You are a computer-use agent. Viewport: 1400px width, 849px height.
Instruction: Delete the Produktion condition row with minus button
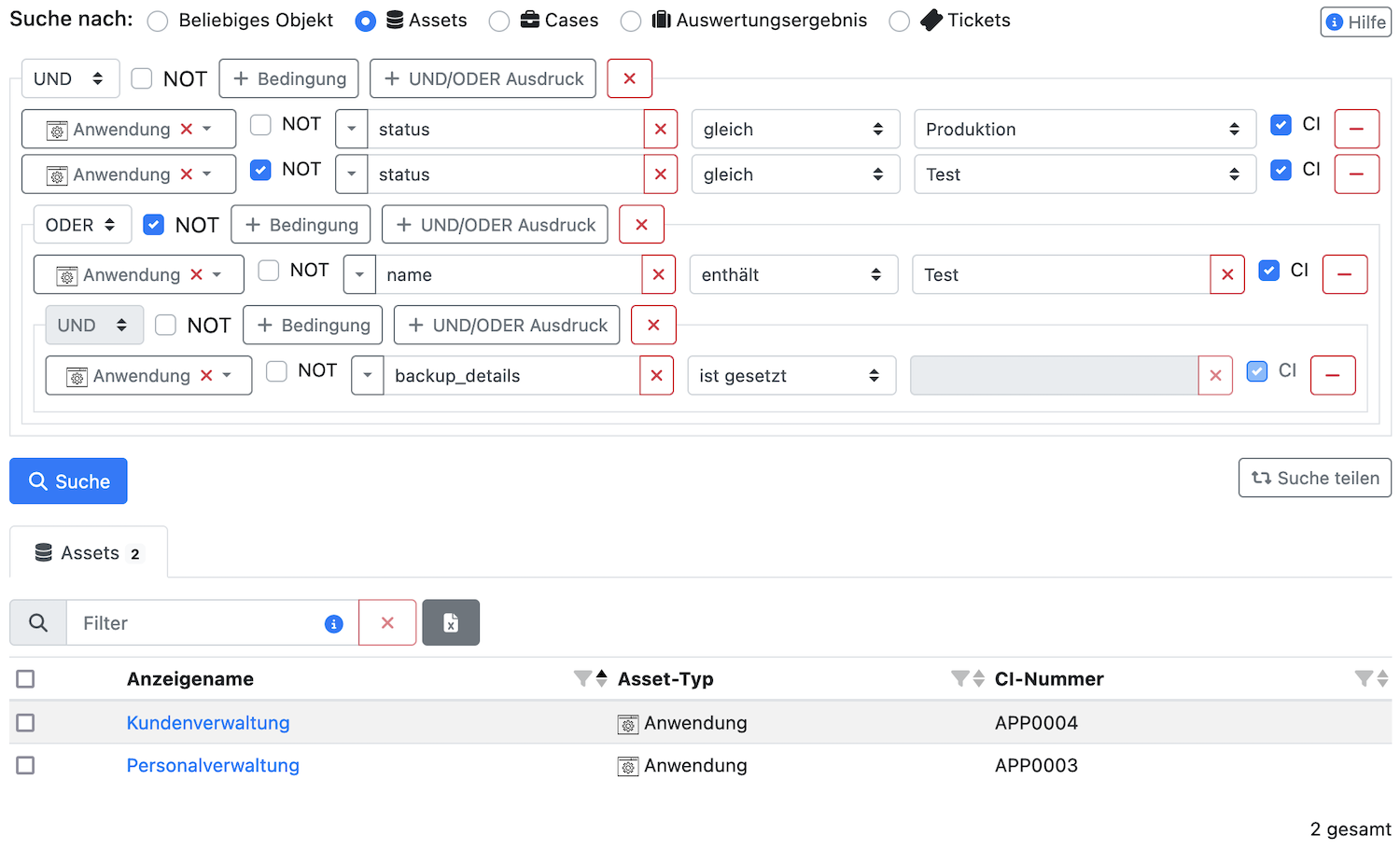[1356, 129]
